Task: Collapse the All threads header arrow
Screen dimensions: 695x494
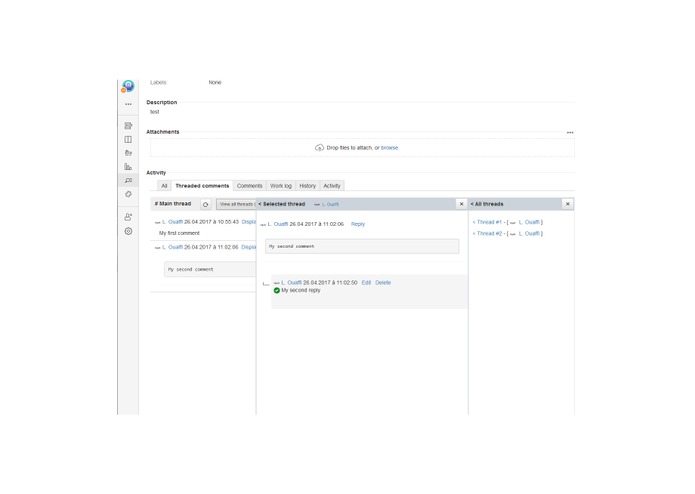Action: coord(472,204)
